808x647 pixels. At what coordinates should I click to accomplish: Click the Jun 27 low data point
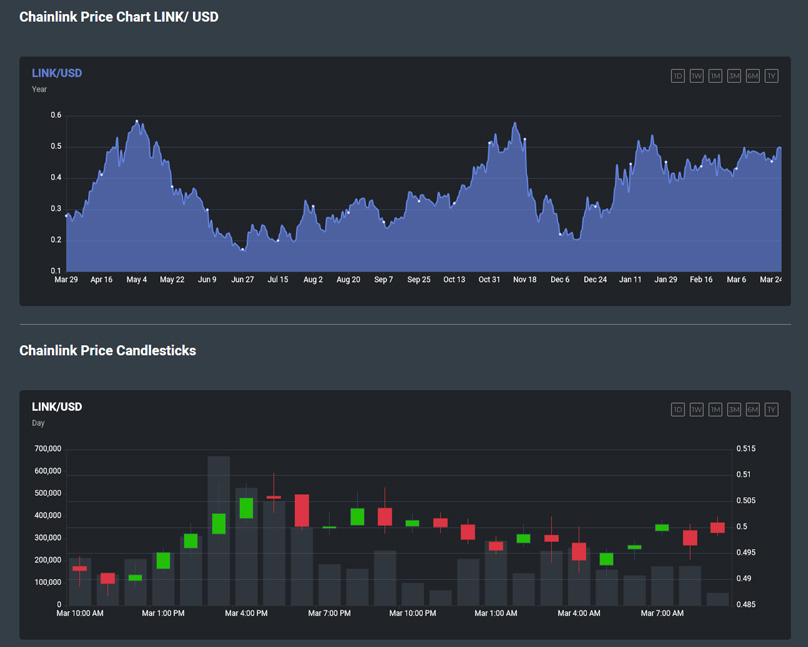pyautogui.click(x=243, y=250)
